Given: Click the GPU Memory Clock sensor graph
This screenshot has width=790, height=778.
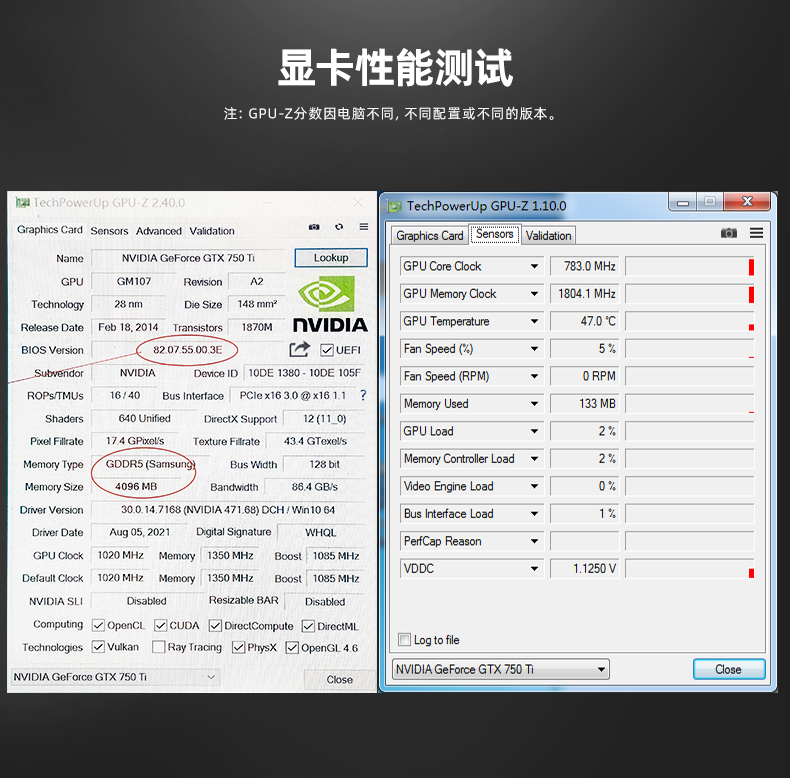Looking at the screenshot, I should click(690, 294).
